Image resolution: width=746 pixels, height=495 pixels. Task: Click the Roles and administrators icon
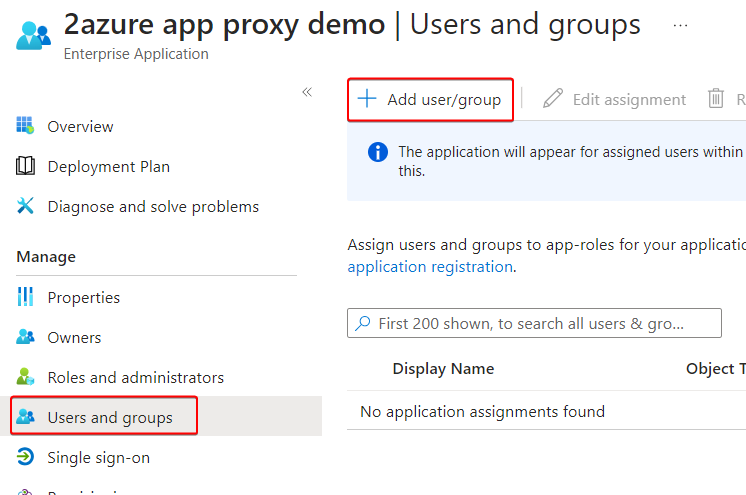25,376
